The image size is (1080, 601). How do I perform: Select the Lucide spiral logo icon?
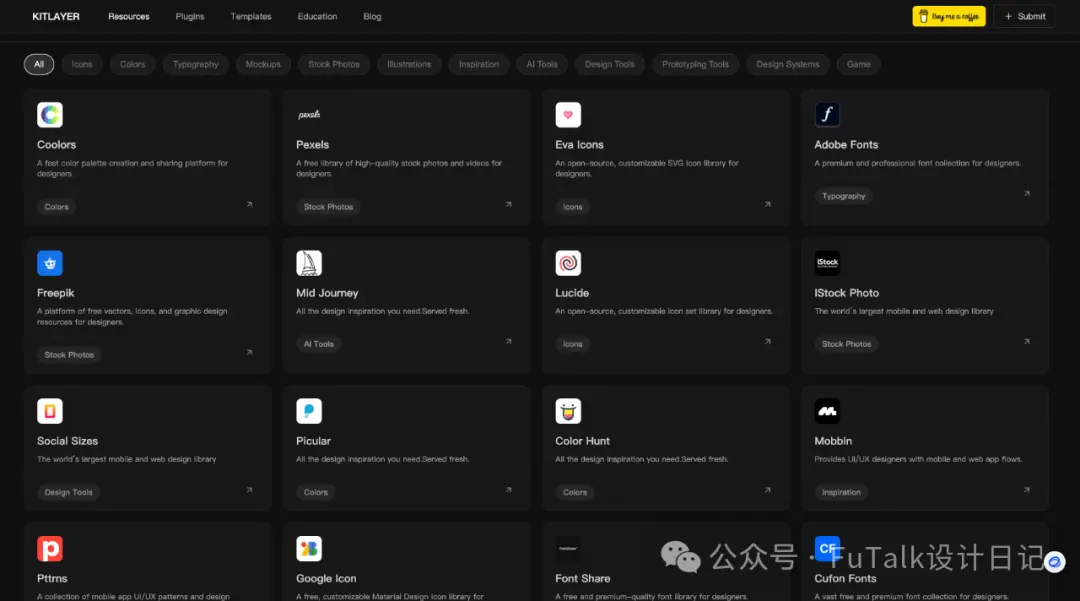pos(568,263)
